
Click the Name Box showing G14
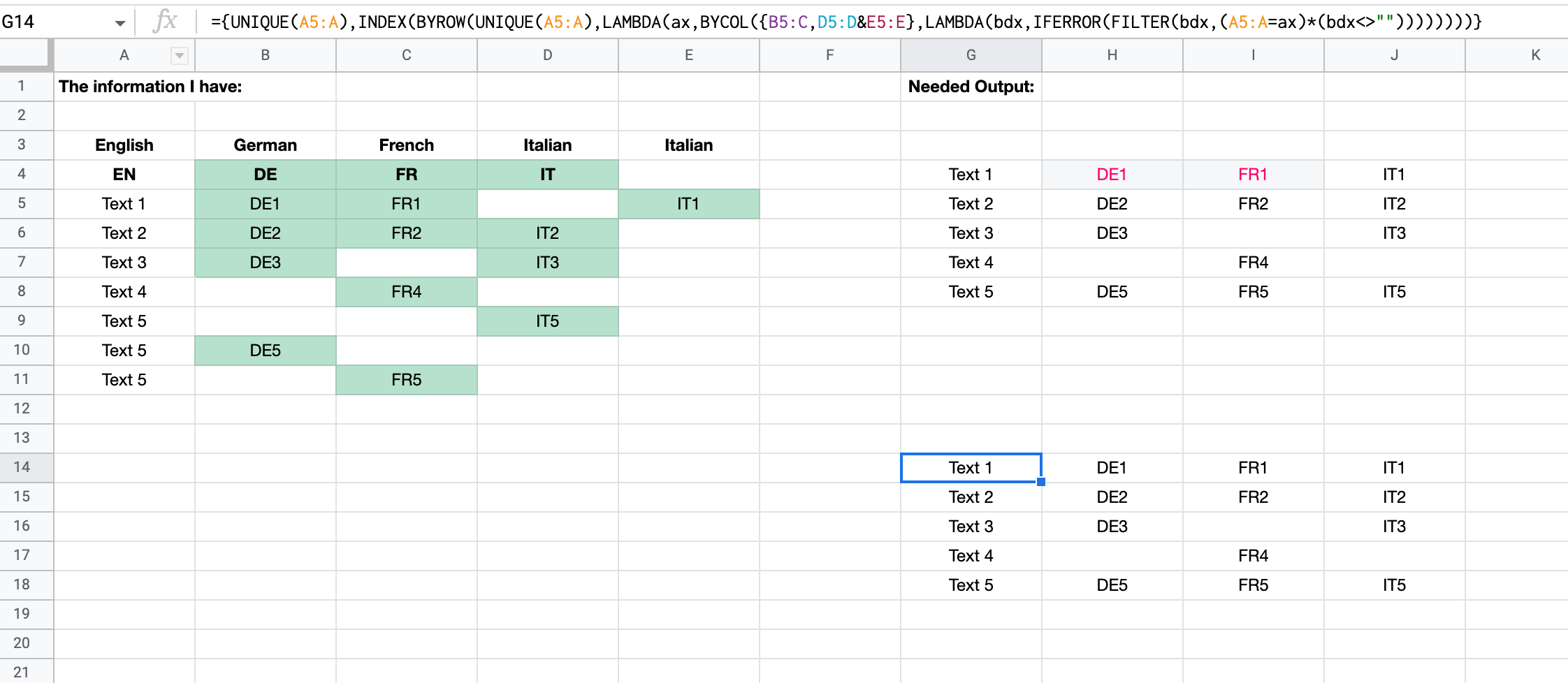pyautogui.click(x=42, y=21)
